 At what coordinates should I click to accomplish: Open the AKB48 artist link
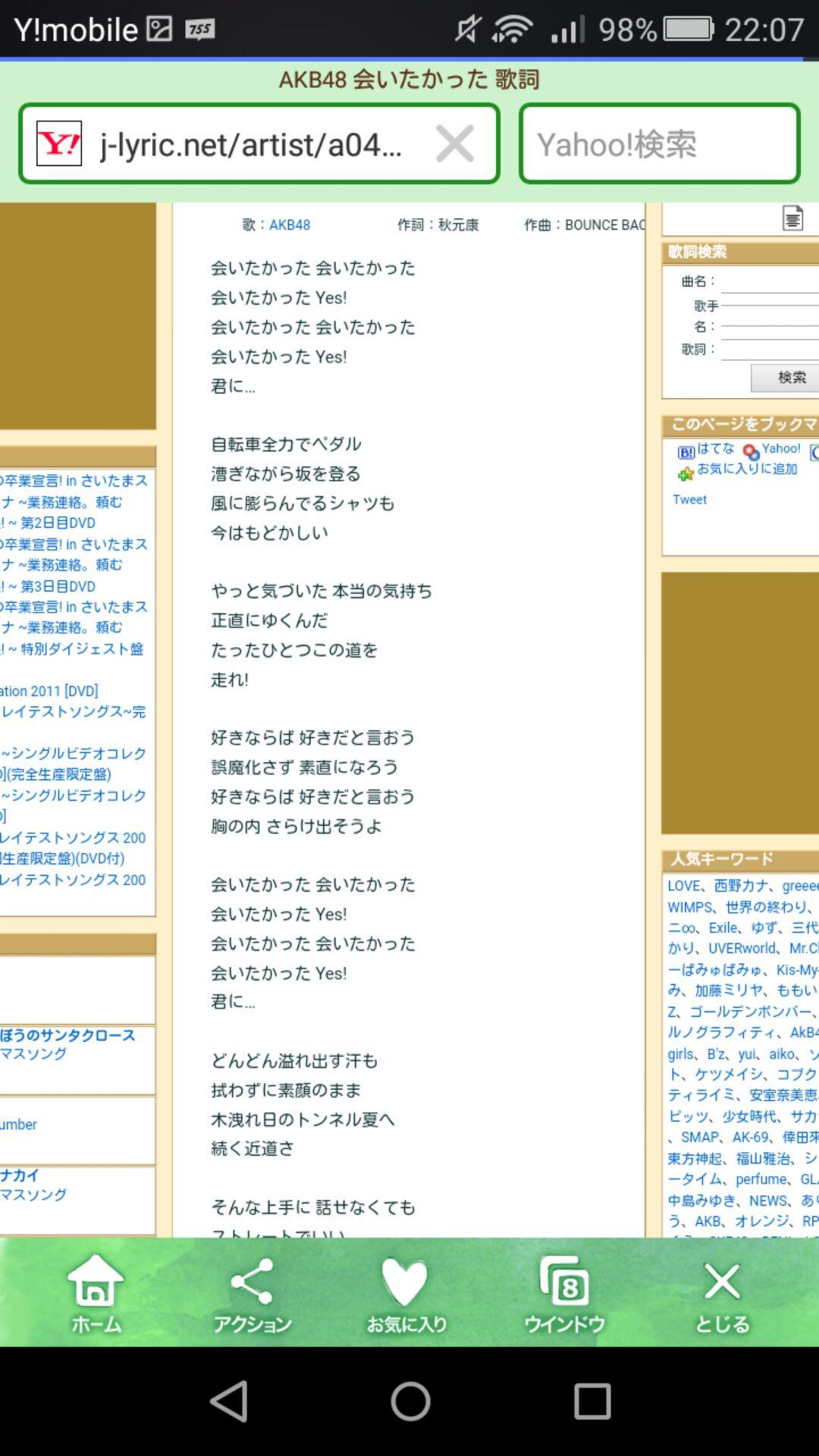(x=290, y=224)
